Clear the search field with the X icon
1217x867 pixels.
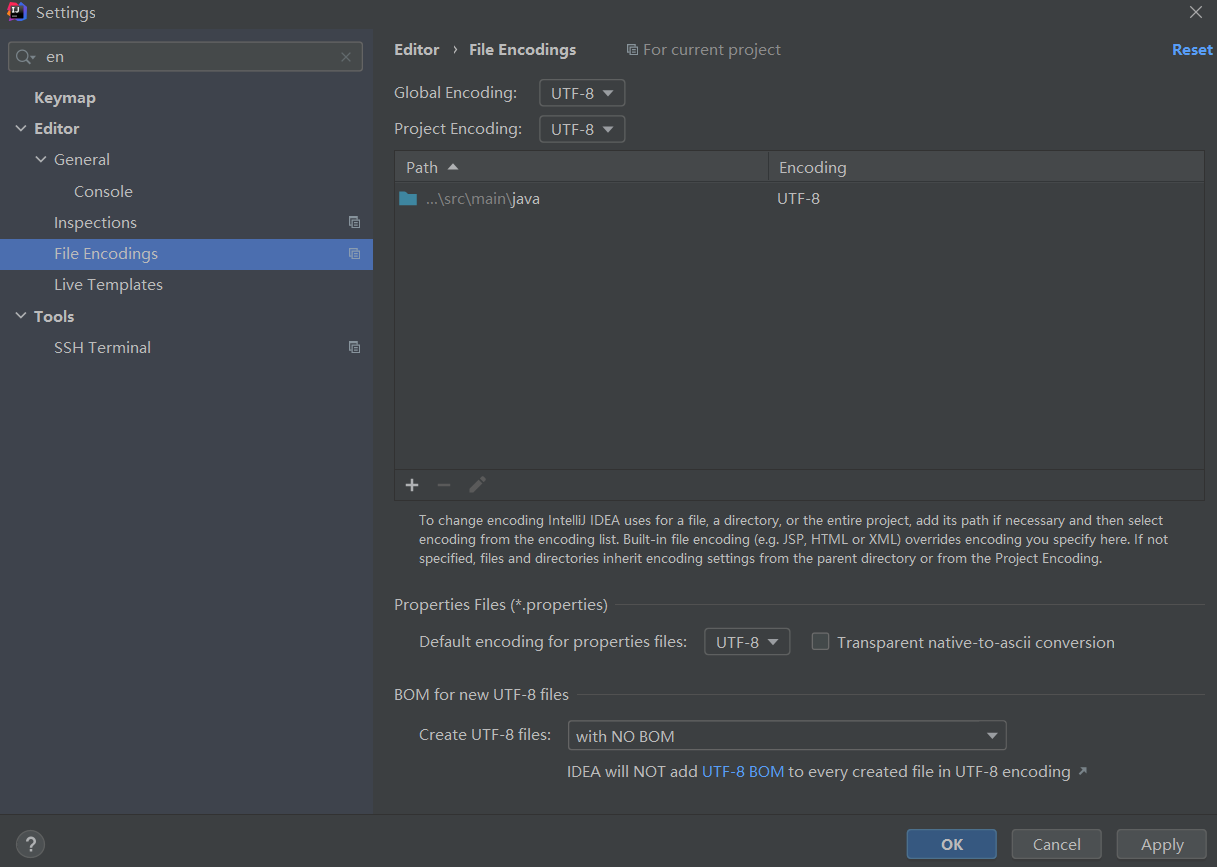[x=346, y=57]
